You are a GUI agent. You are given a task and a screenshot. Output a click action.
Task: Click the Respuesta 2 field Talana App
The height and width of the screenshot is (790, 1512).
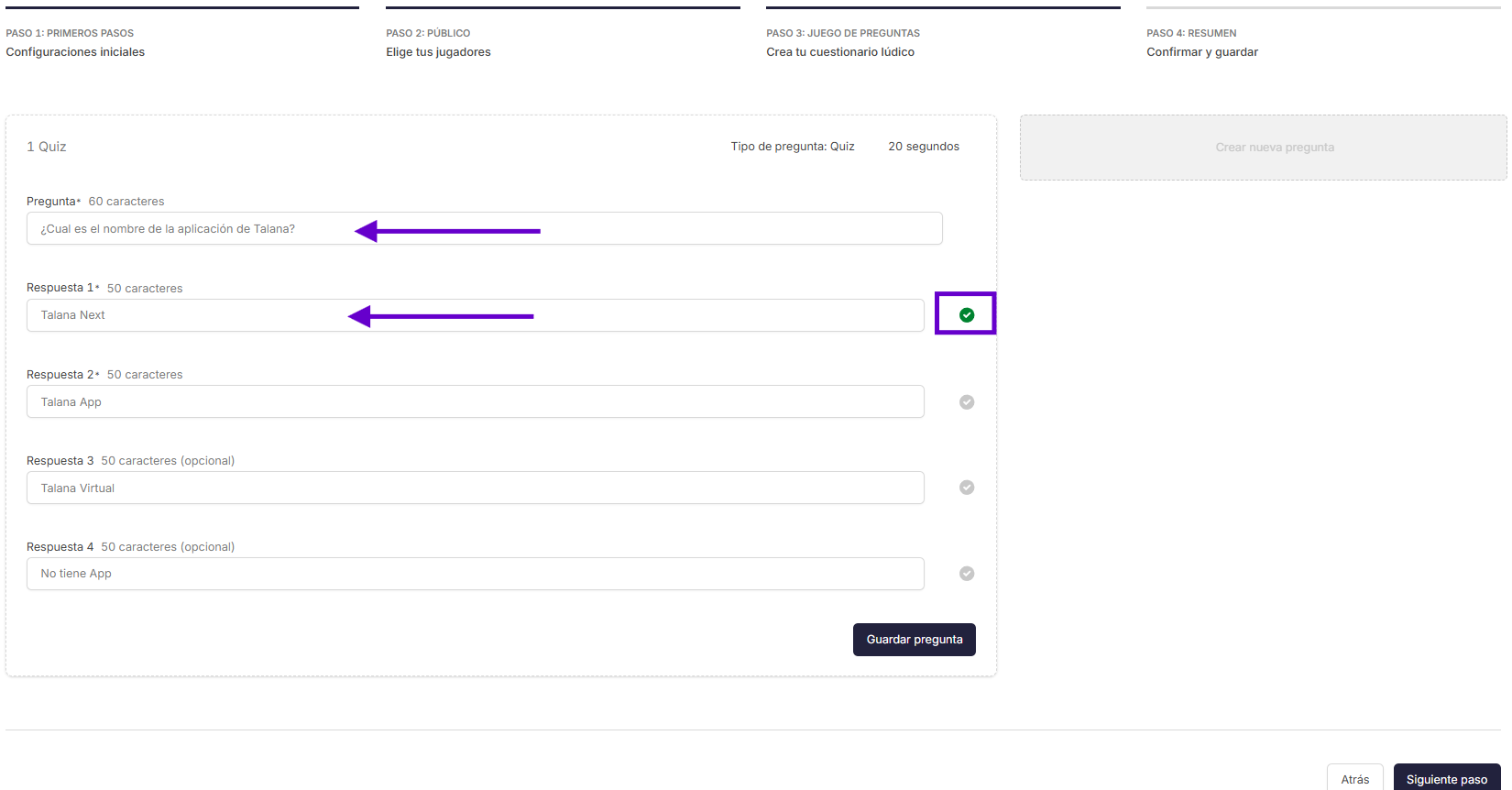pos(476,401)
